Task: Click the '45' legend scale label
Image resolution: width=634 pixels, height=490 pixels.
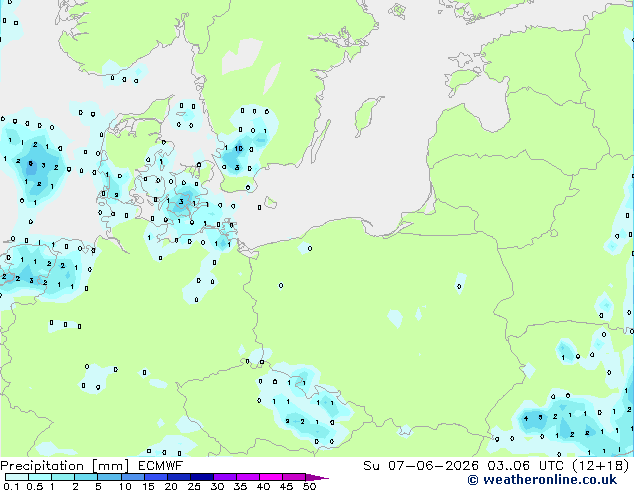Action: click(286, 486)
